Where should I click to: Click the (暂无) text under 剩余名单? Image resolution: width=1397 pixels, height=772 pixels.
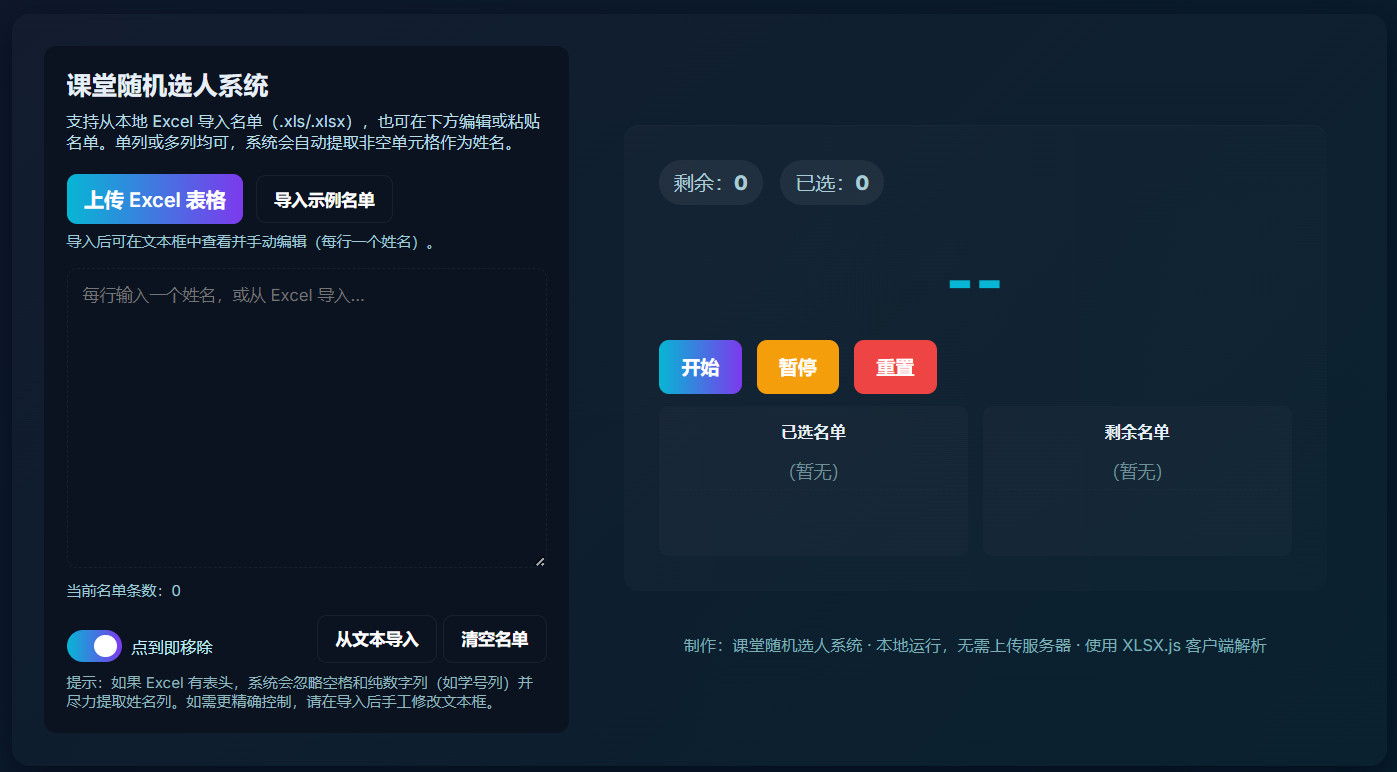point(1136,472)
